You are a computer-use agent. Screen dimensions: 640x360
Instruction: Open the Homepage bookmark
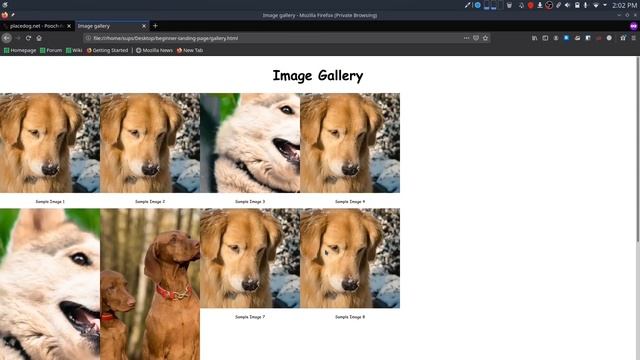20,50
